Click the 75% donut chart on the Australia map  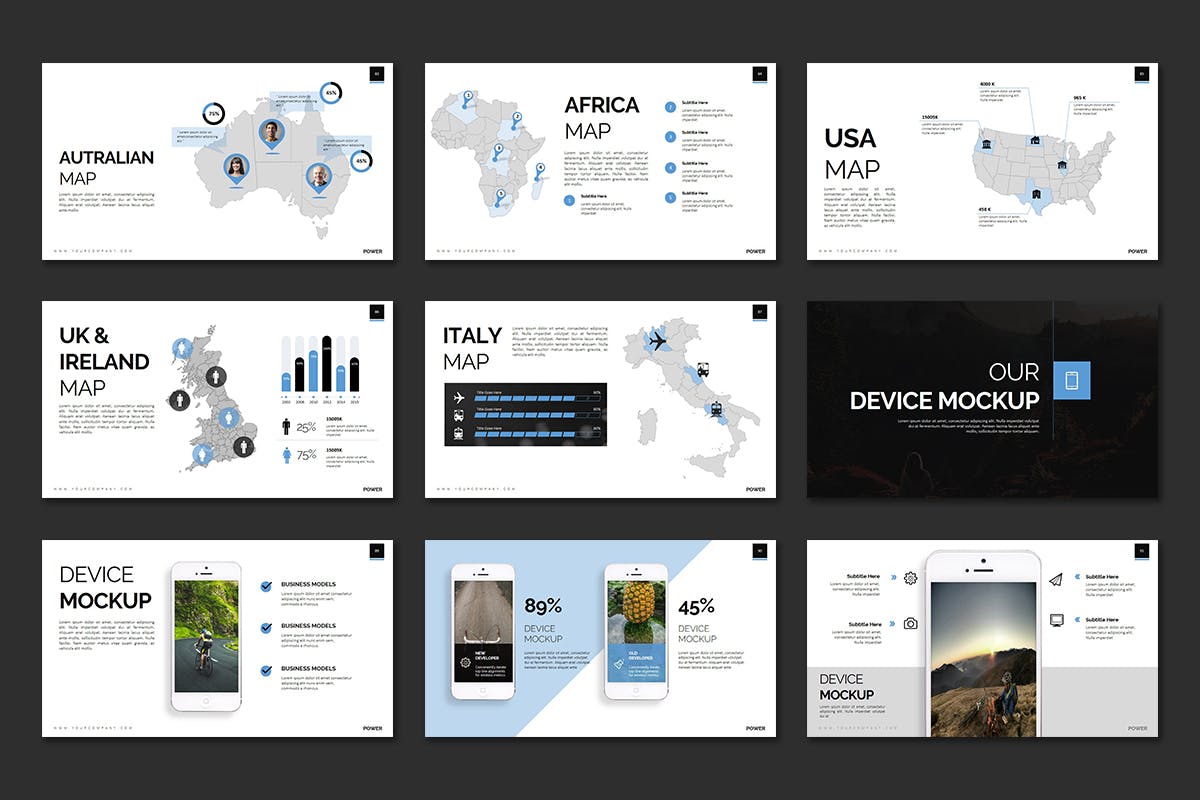click(x=213, y=114)
